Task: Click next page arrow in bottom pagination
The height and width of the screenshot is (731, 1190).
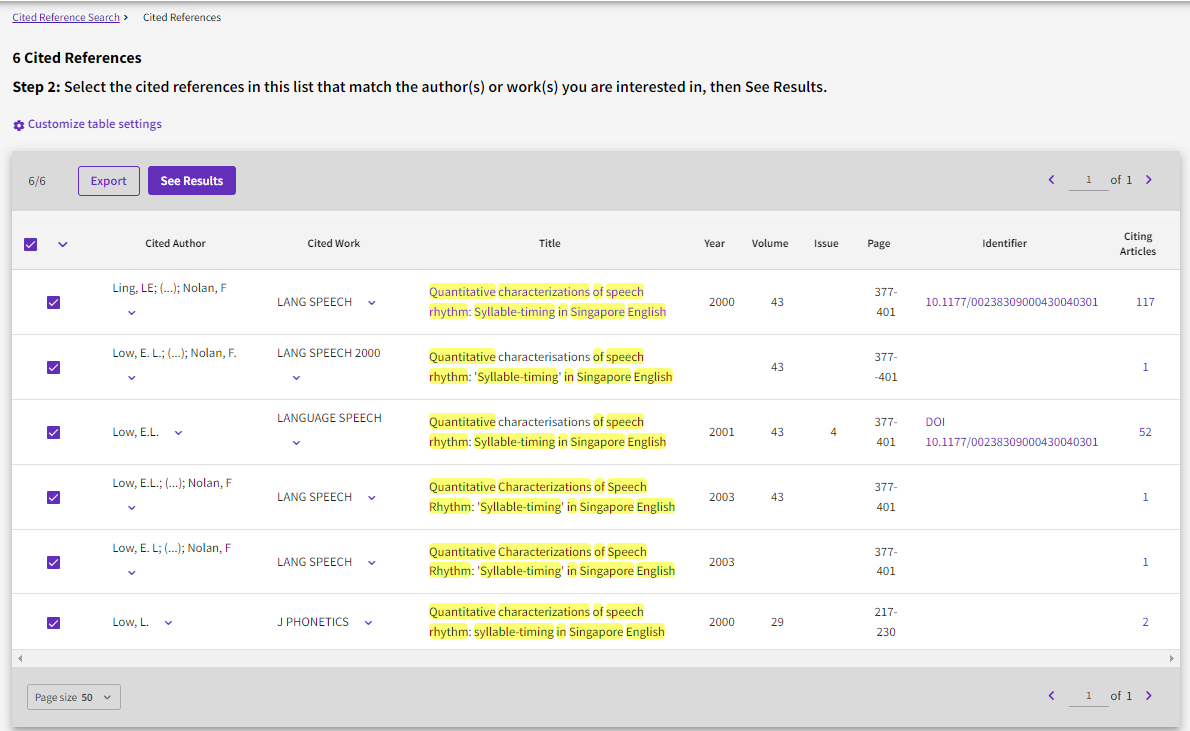Action: pyautogui.click(x=1149, y=696)
